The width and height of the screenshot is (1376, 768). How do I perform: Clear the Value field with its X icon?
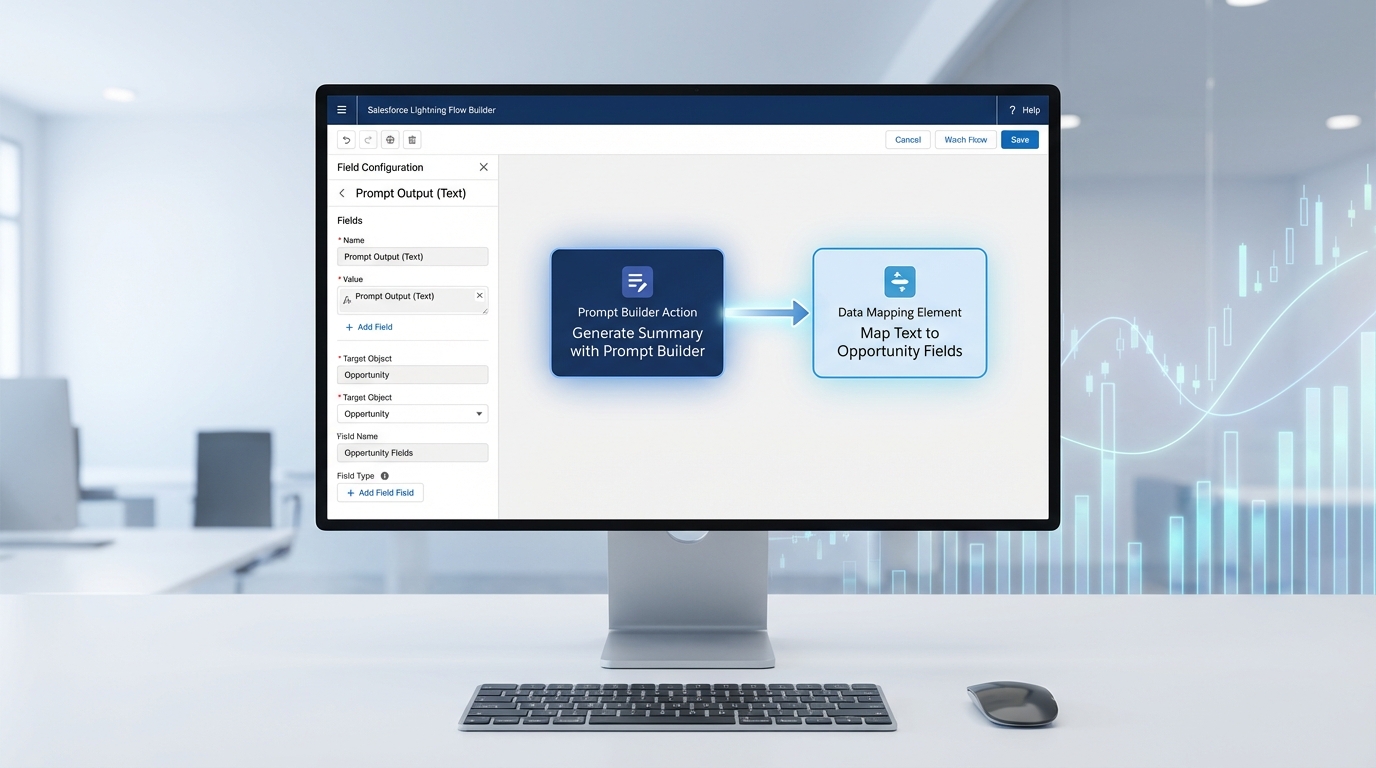coord(479,295)
